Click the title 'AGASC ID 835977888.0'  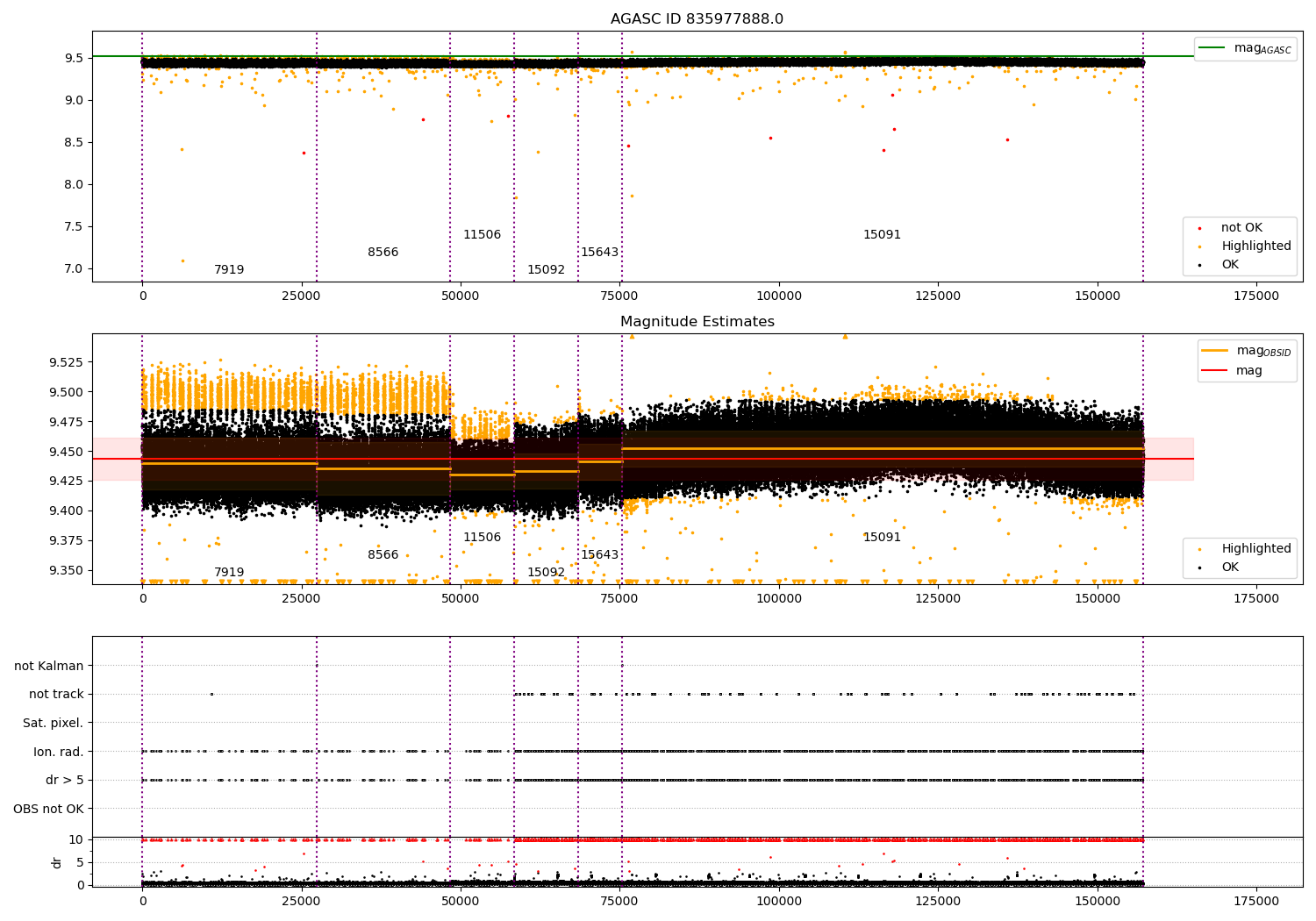[697, 19]
